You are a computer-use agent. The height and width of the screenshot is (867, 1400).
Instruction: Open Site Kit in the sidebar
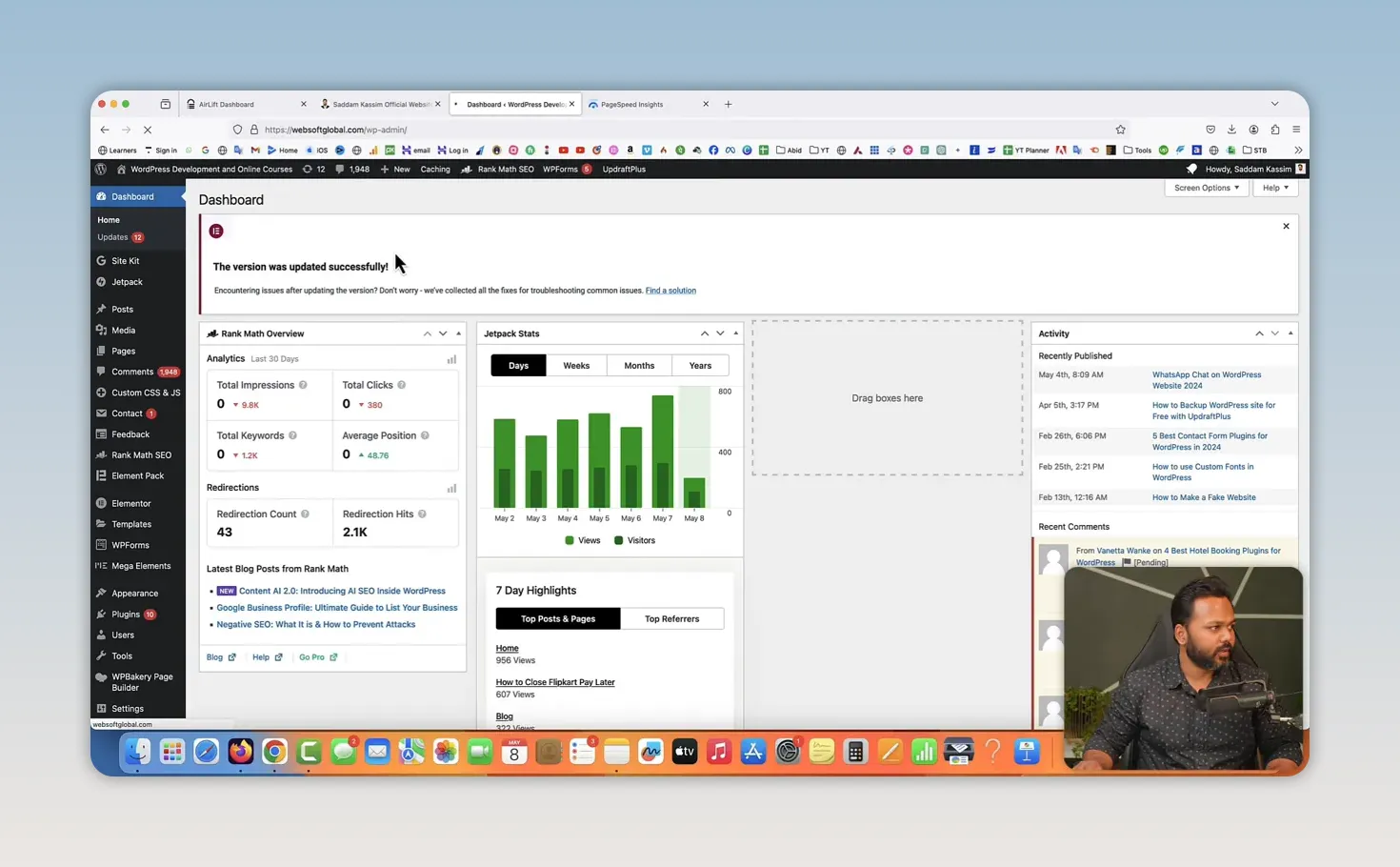pos(125,261)
